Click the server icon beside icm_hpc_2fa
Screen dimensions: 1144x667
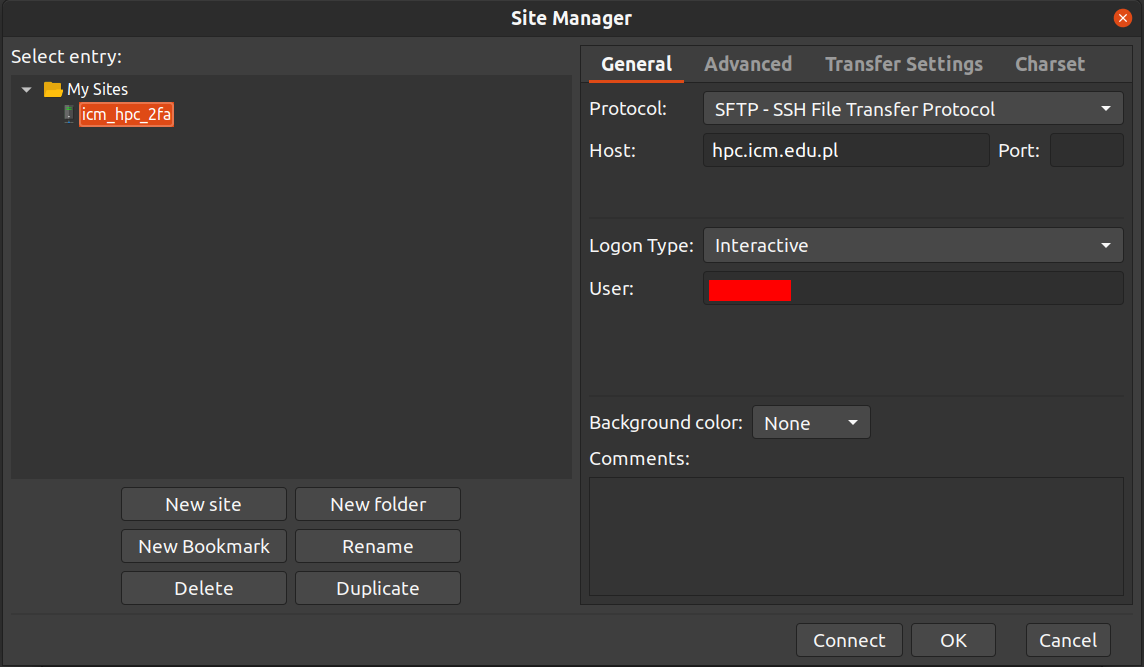pyautogui.click(x=68, y=114)
